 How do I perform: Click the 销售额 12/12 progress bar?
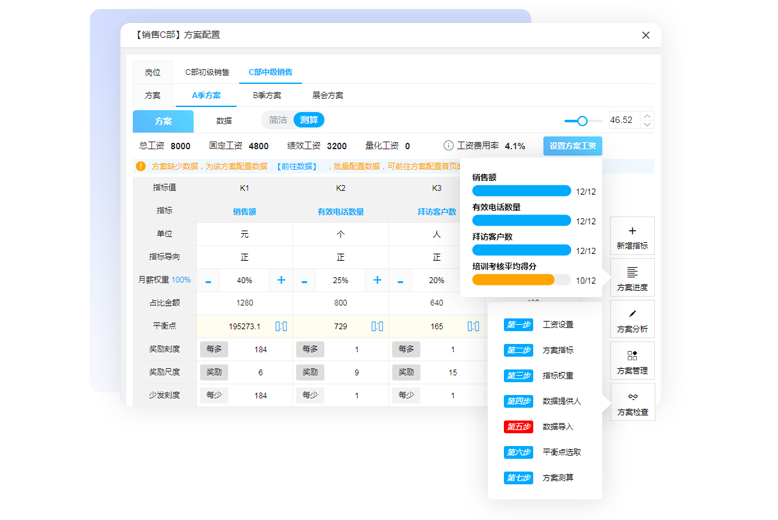(521, 191)
